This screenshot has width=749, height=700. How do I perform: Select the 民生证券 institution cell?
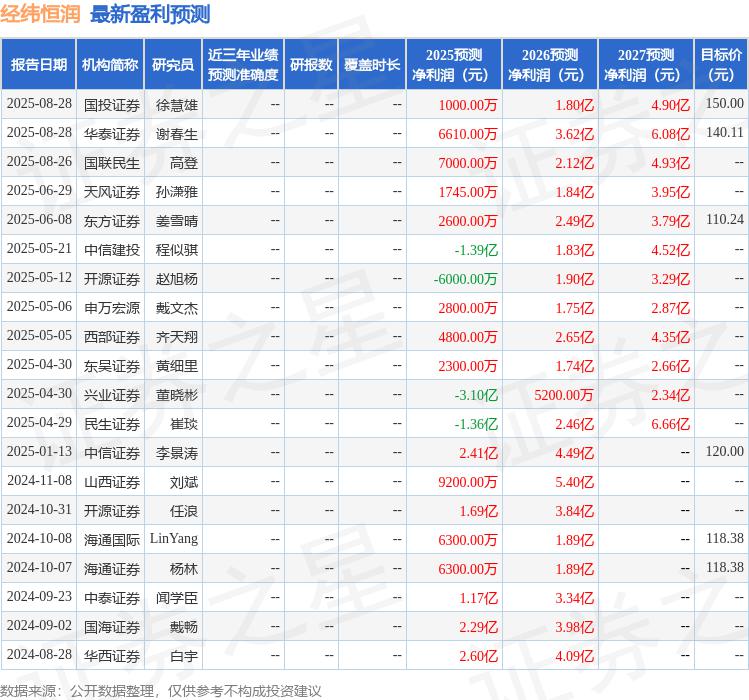tap(112, 424)
